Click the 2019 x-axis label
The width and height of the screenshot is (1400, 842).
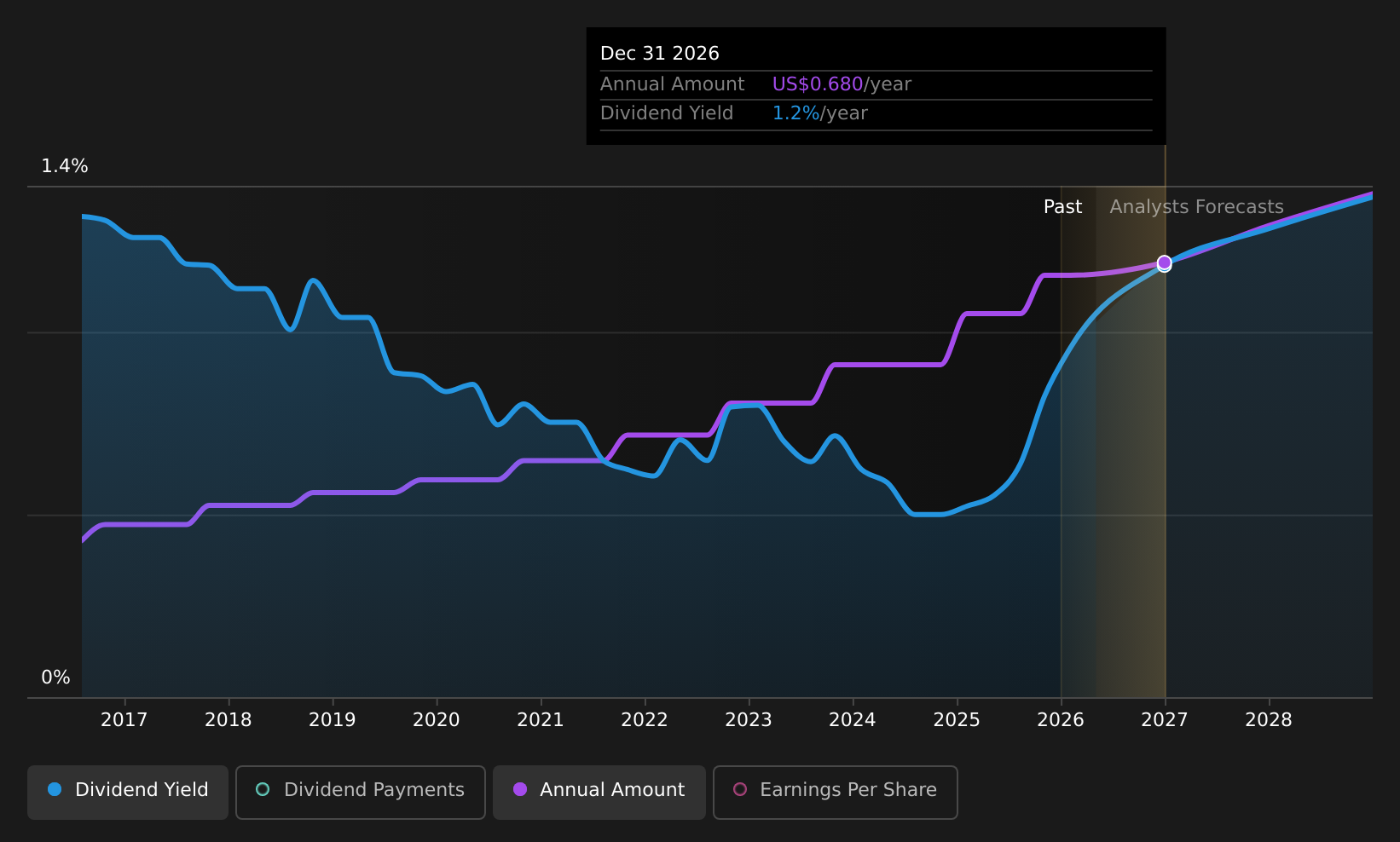[333, 720]
